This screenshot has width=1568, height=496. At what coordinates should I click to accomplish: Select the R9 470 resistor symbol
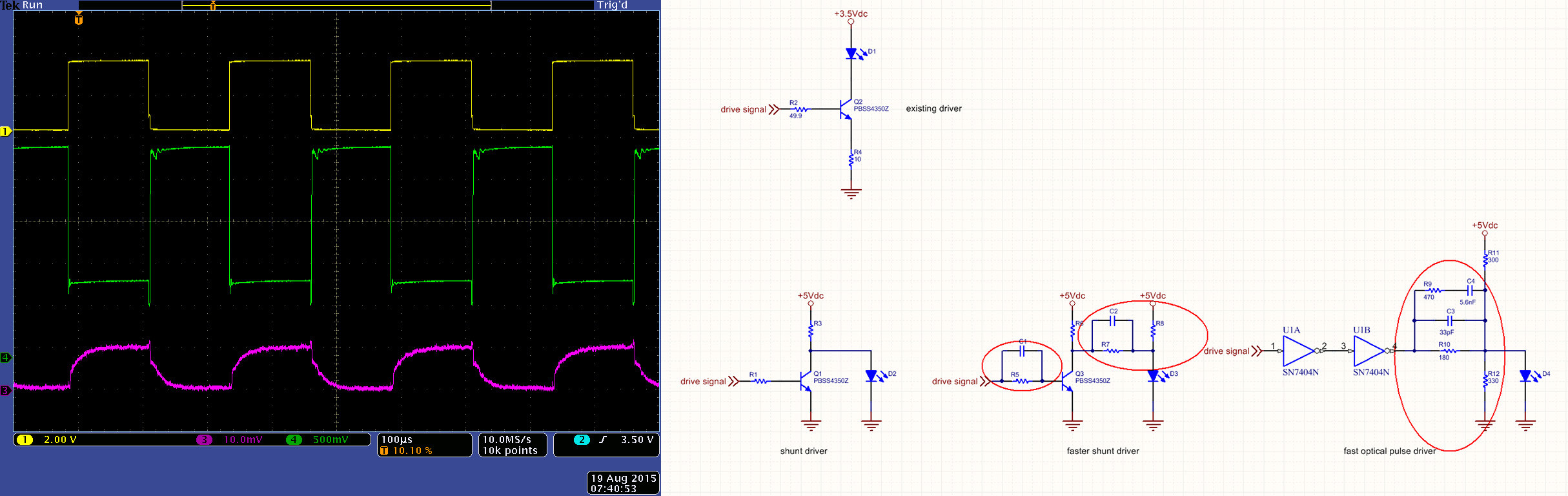[x=1434, y=290]
